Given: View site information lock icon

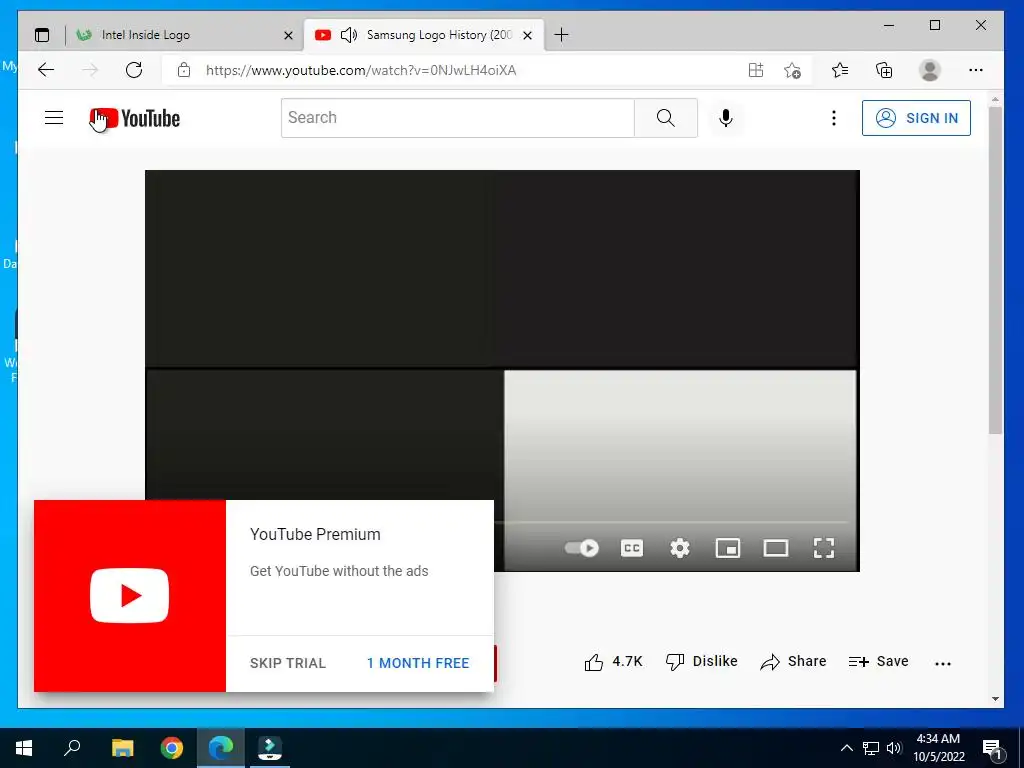Looking at the screenshot, I should click(x=184, y=70).
